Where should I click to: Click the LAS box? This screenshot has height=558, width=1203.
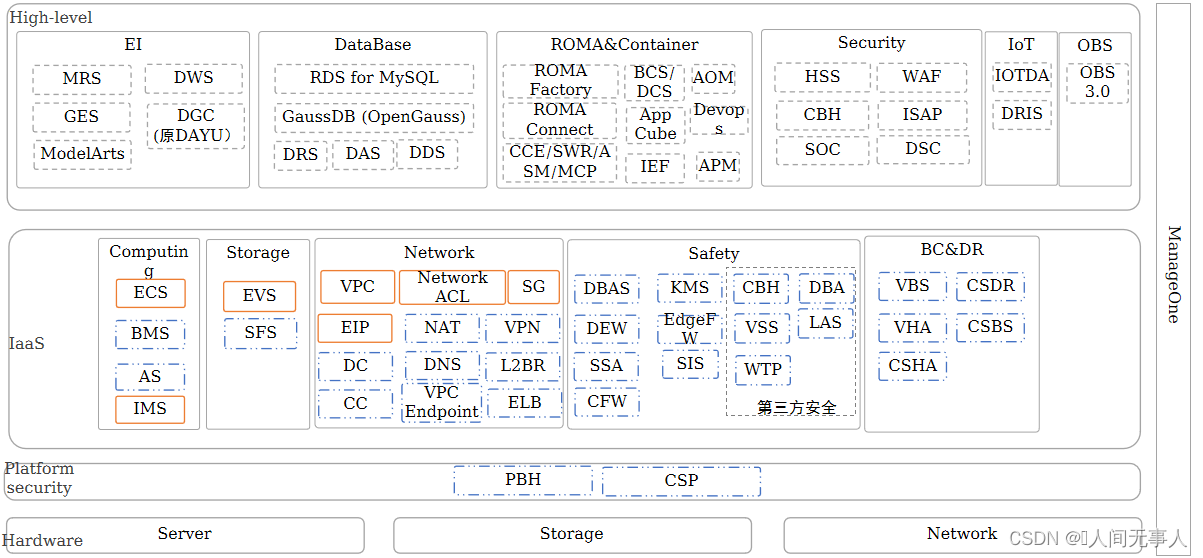pyautogui.click(x=826, y=323)
